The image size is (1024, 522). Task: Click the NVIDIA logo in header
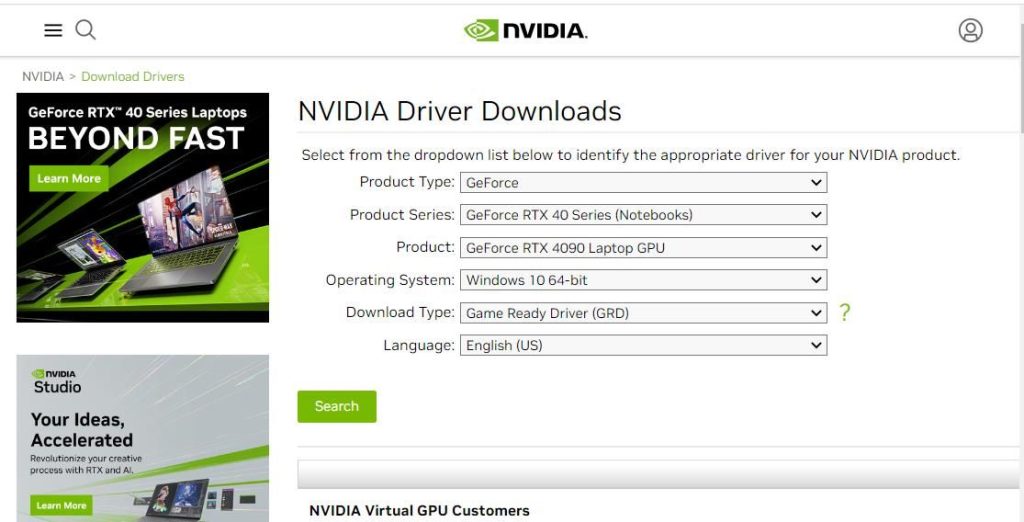[x=525, y=31]
